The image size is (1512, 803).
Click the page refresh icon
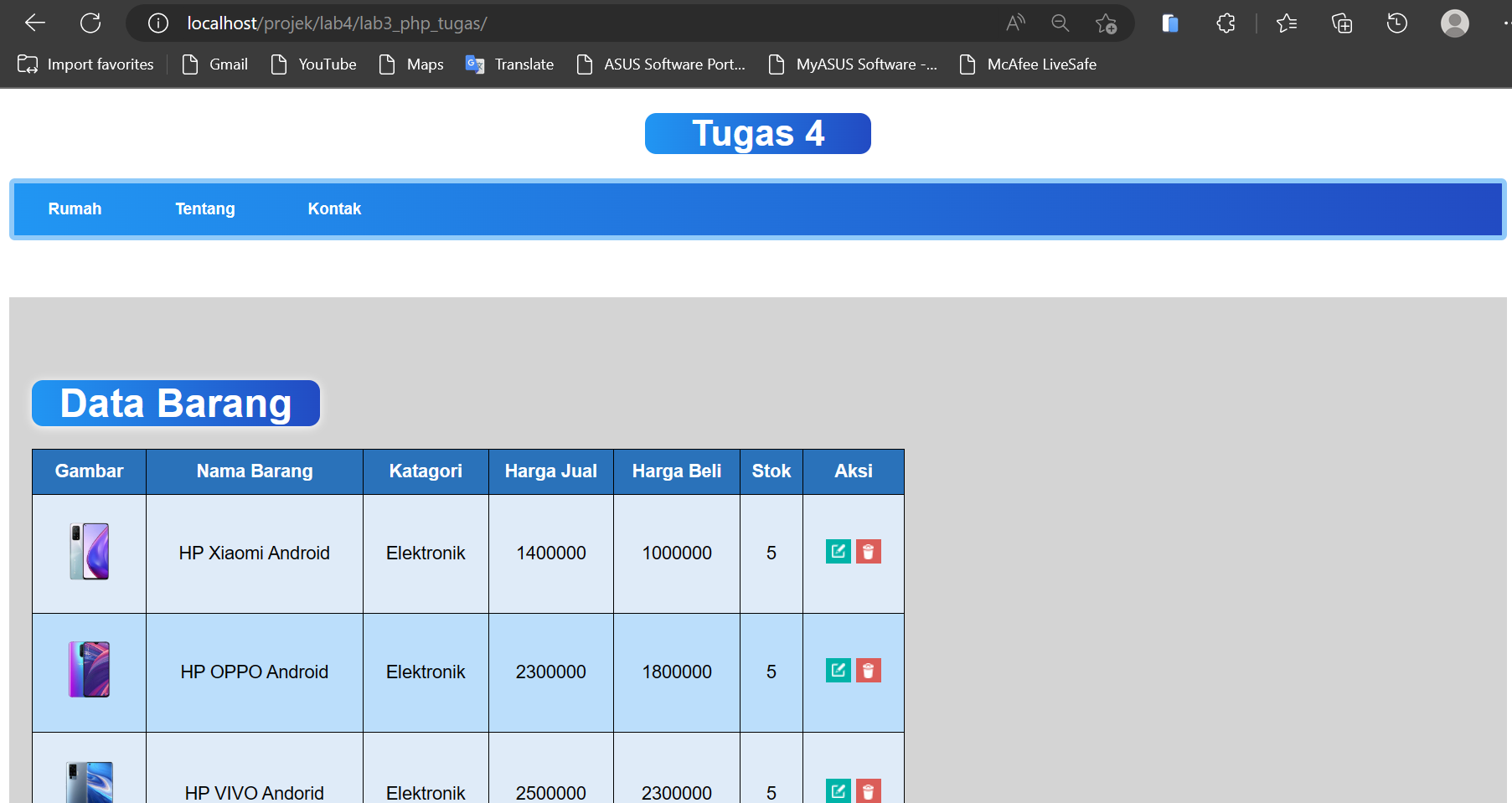click(90, 23)
